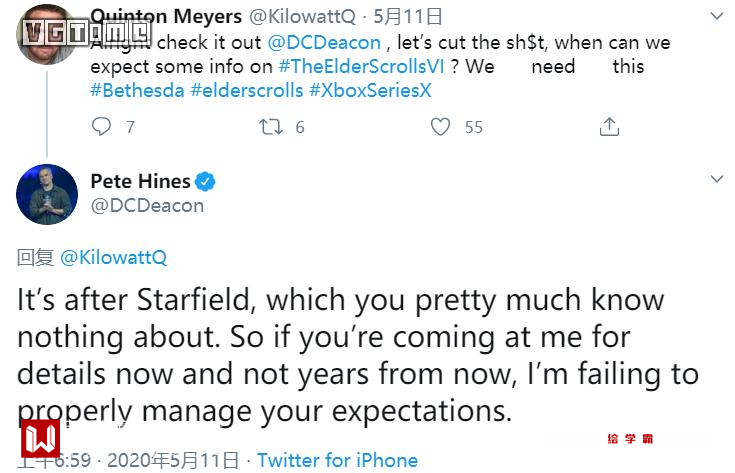Open Pete Hines' profile avatar

(x=47, y=194)
